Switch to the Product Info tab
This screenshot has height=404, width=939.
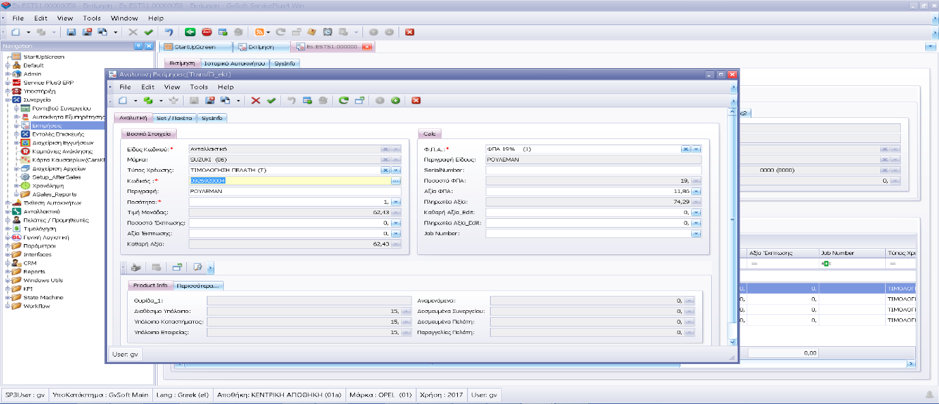(149, 285)
